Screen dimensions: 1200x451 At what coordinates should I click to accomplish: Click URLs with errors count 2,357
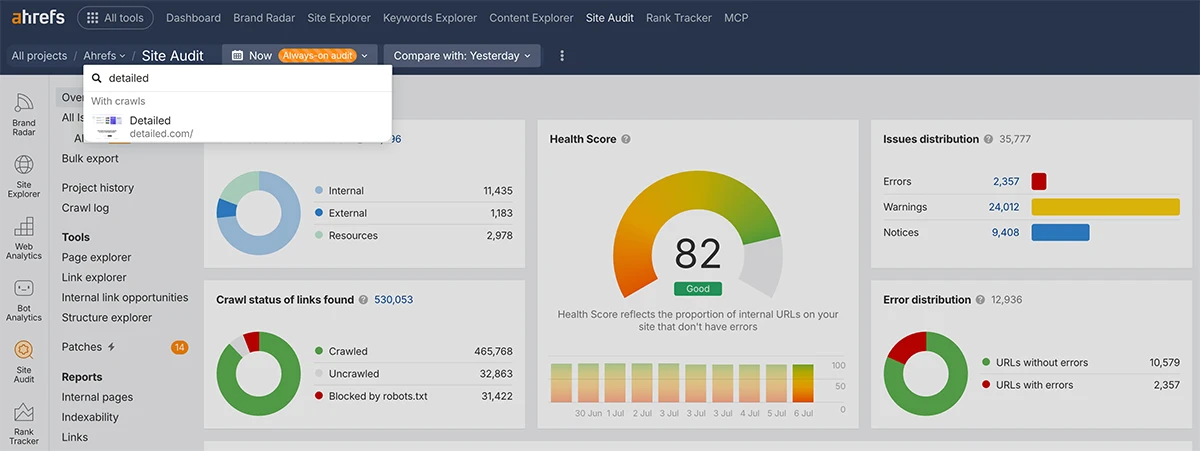[1167, 385]
